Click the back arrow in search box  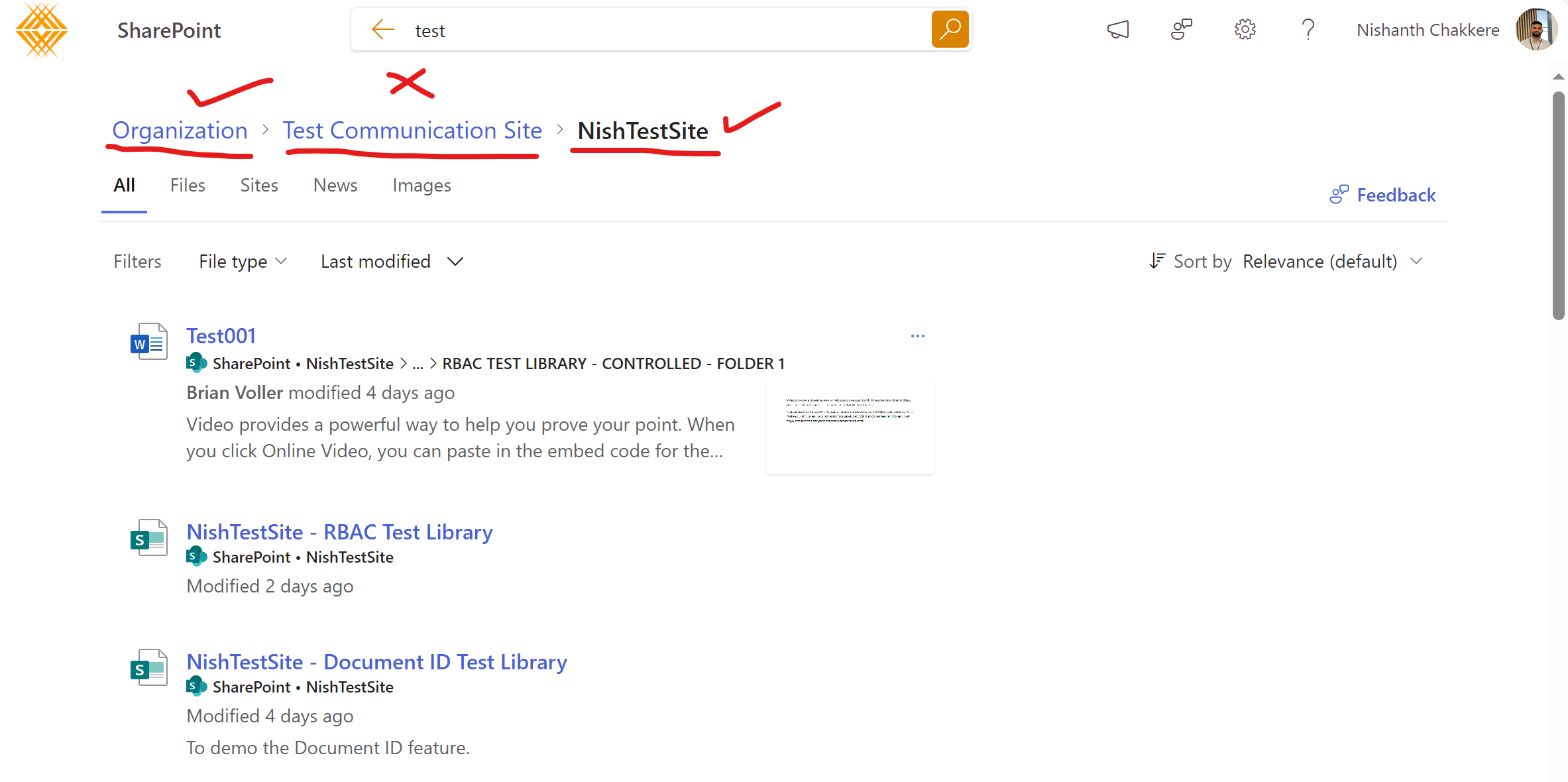tap(383, 30)
